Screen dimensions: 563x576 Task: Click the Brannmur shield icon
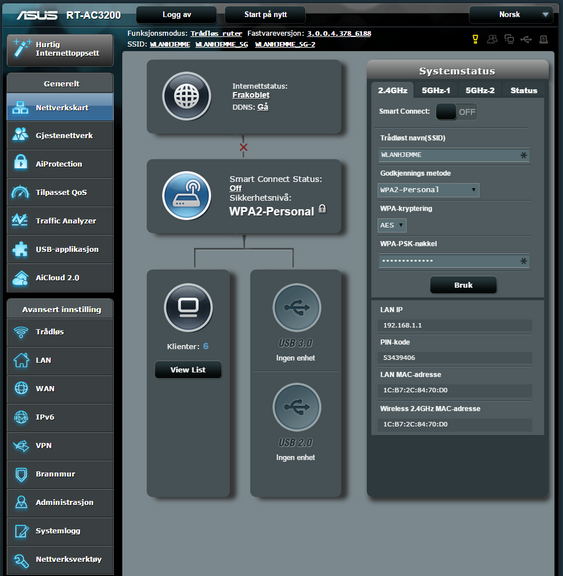pos(21,474)
